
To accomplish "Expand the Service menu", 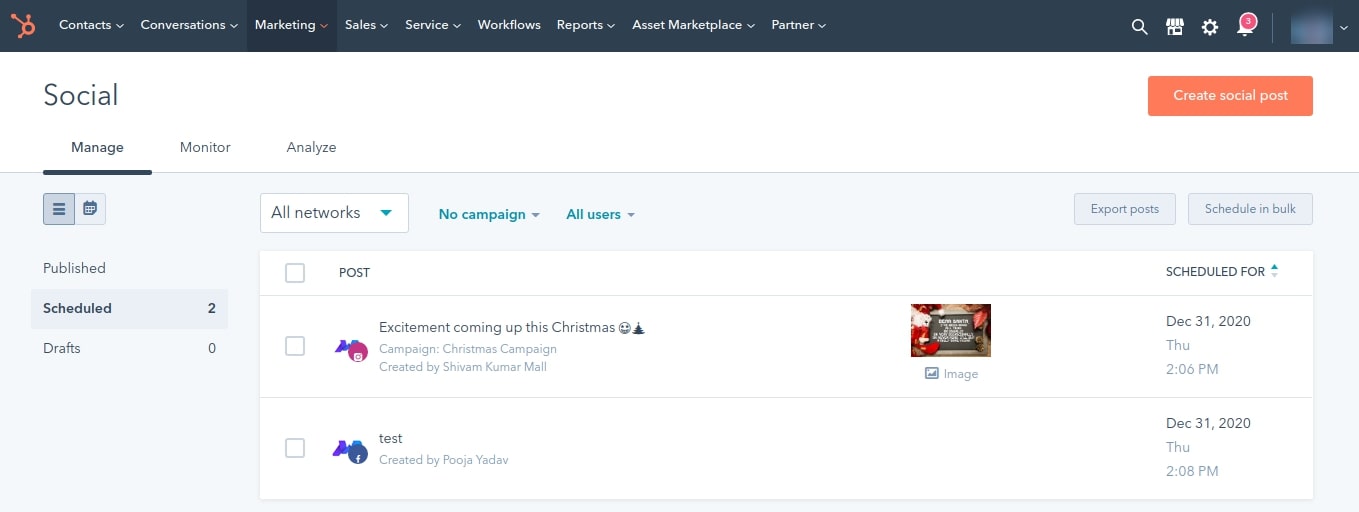I will pos(433,25).
